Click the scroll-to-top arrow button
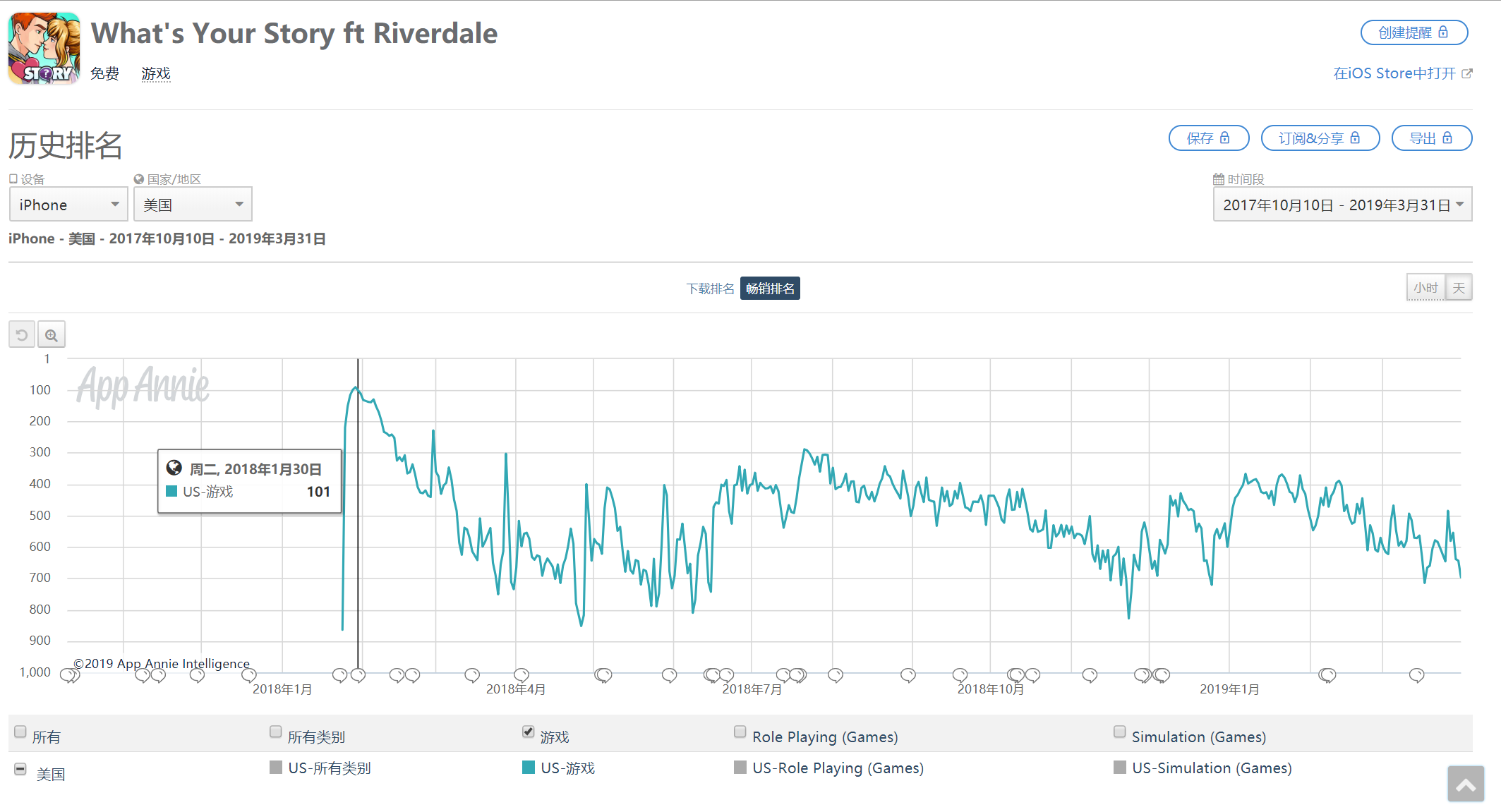Image resolution: width=1501 pixels, height=812 pixels. click(x=1466, y=784)
